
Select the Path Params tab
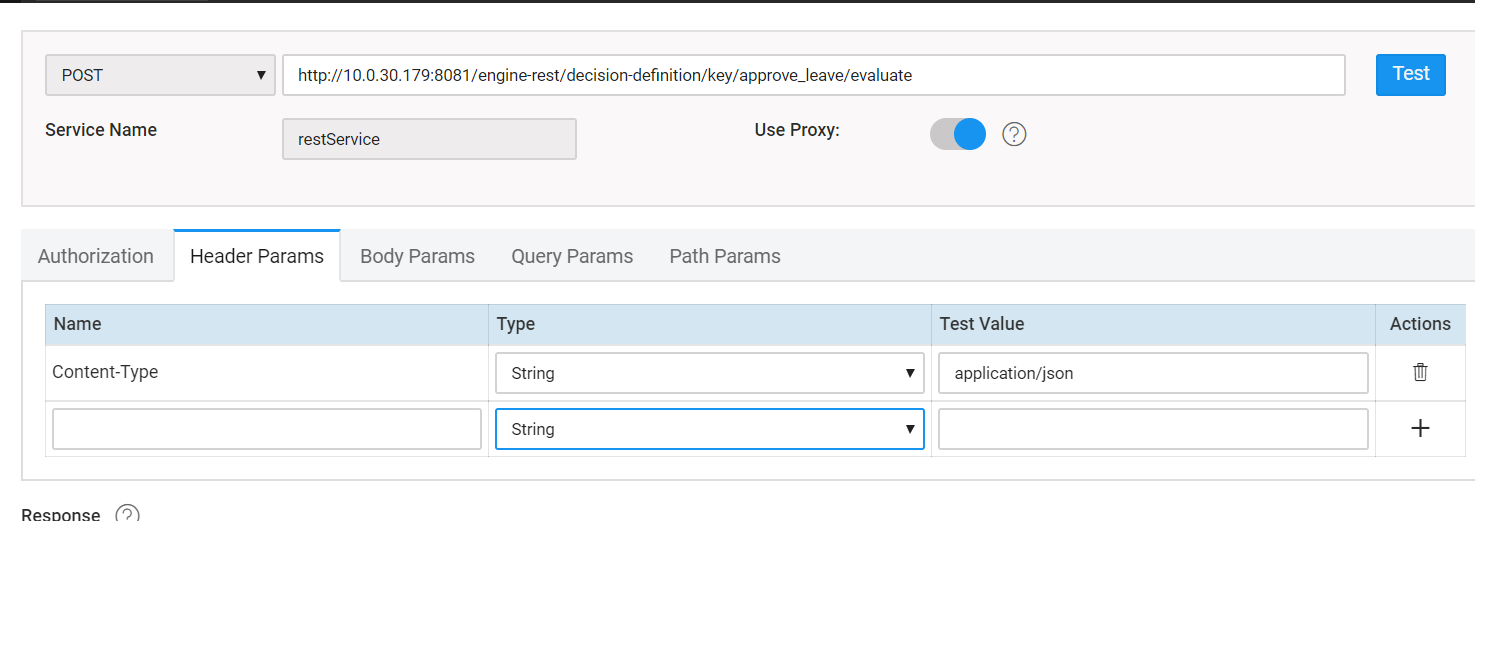[x=725, y=256]
